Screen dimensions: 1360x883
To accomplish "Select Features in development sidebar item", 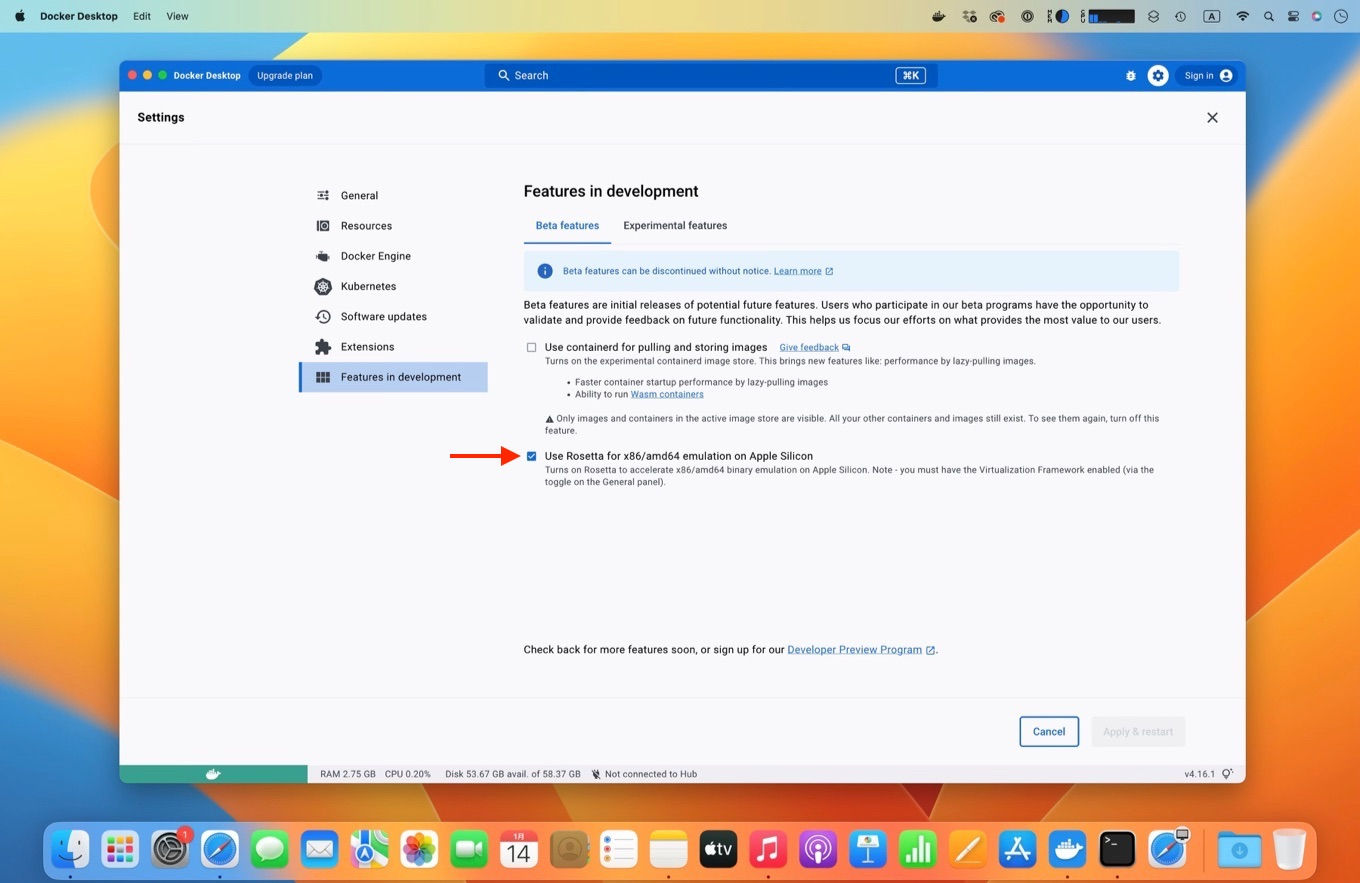I will pos(393,377).
